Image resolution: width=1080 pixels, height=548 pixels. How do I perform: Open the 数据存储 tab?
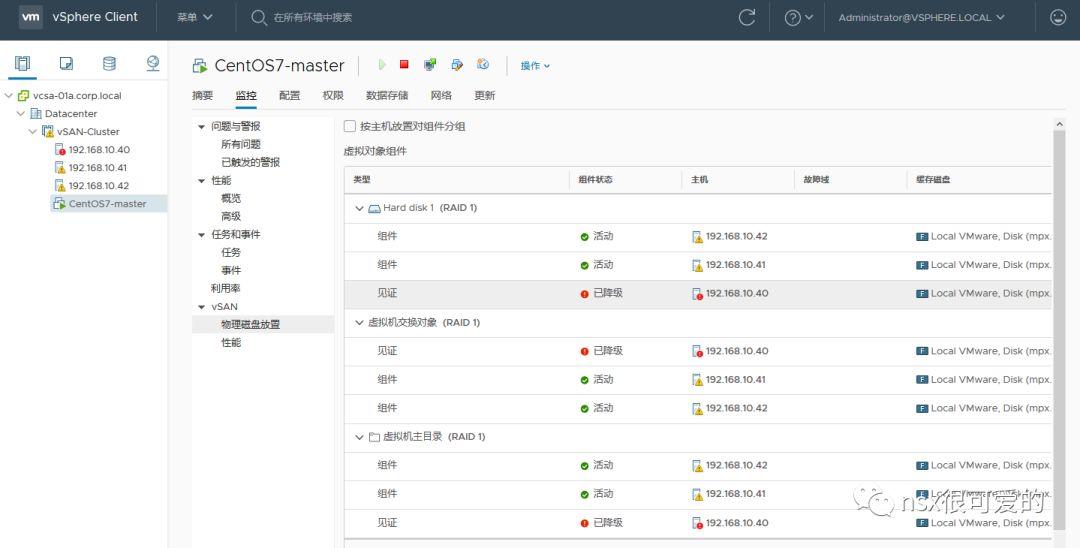[387, 96]
